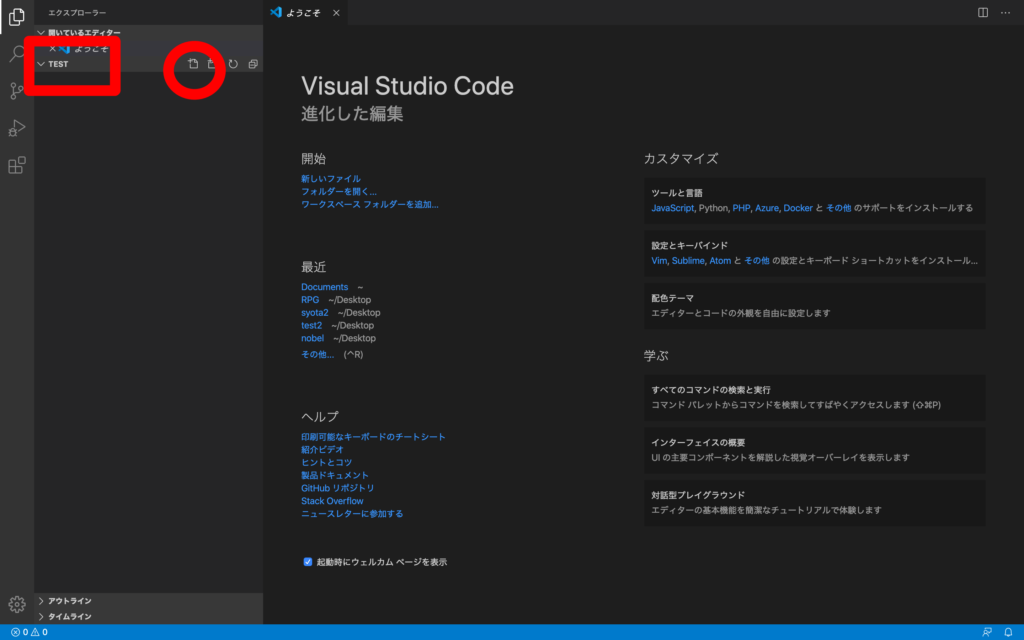Screen dimensions: 1024x640
Task: Open the Stack Overflow link
Action: (x=332, y=501)
